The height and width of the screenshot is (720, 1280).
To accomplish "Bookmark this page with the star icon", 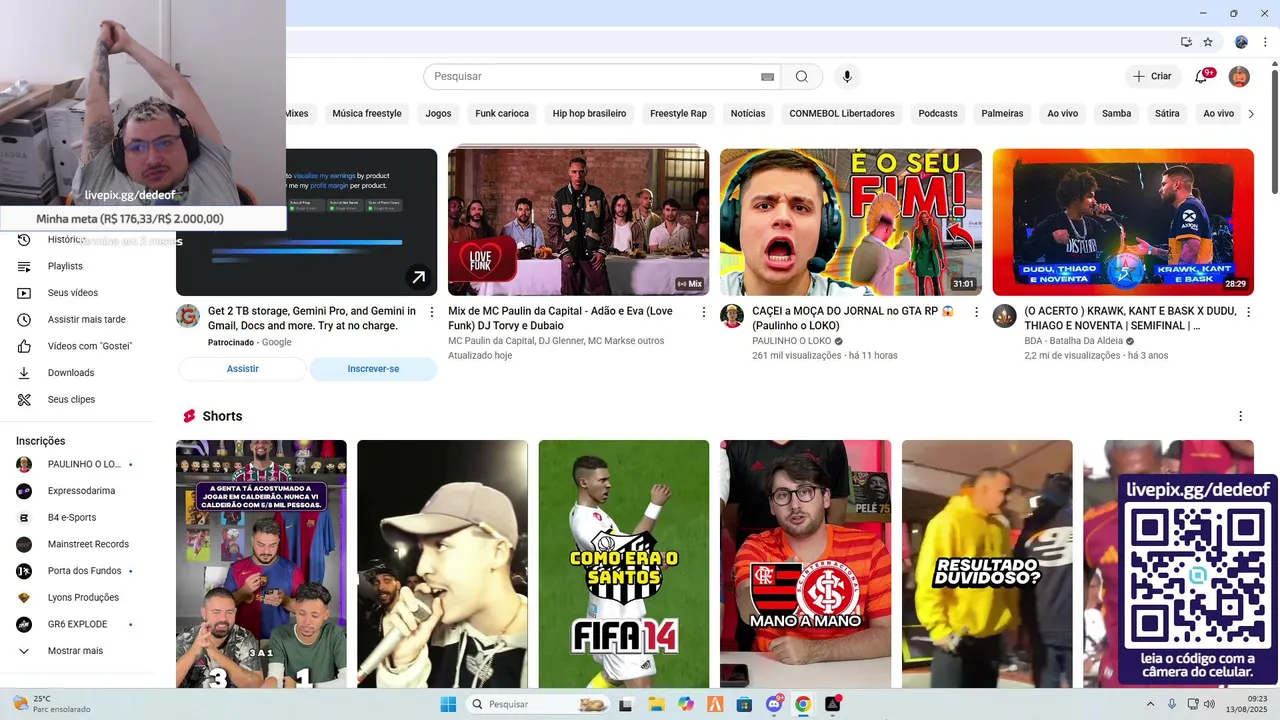I will (1208, 42).
